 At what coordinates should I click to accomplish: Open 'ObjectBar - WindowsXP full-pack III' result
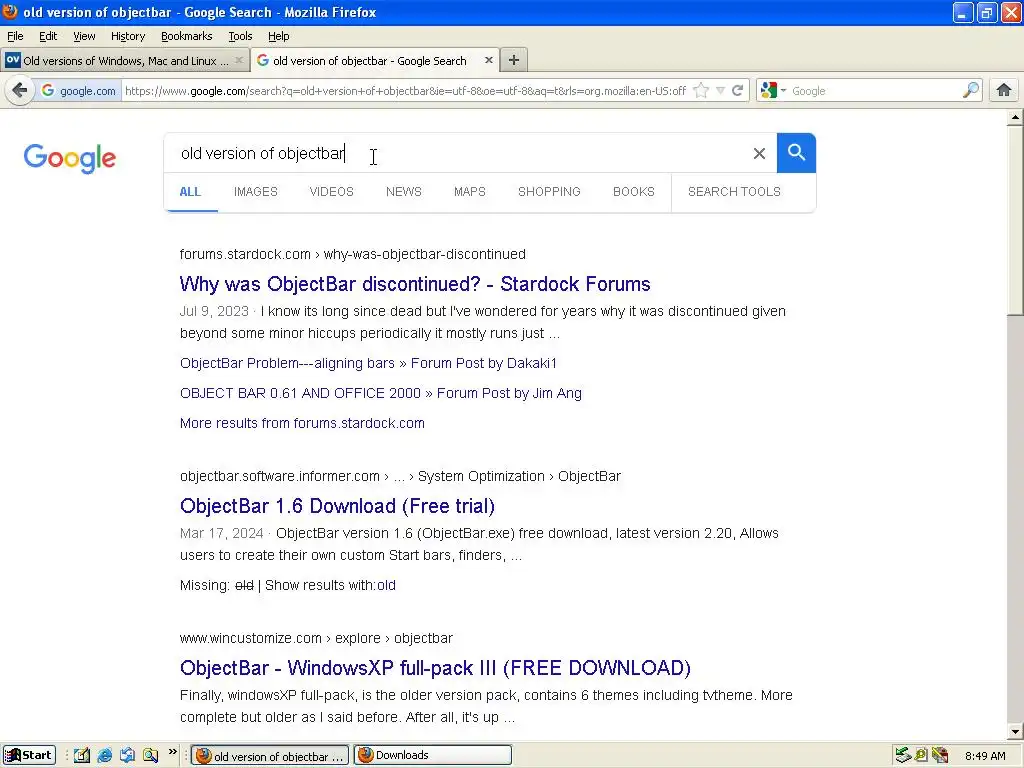(x=435, y=668)
